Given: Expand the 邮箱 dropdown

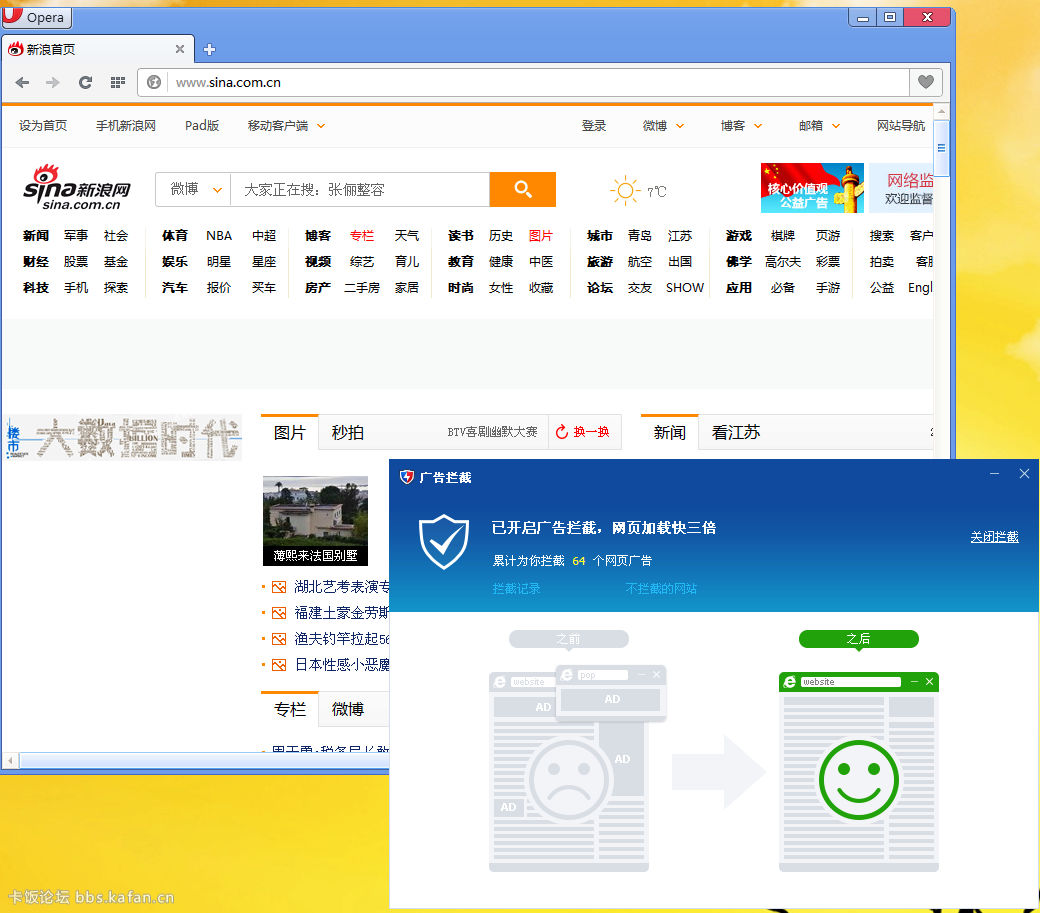Looking at the screenshot, I should point(836,126).
